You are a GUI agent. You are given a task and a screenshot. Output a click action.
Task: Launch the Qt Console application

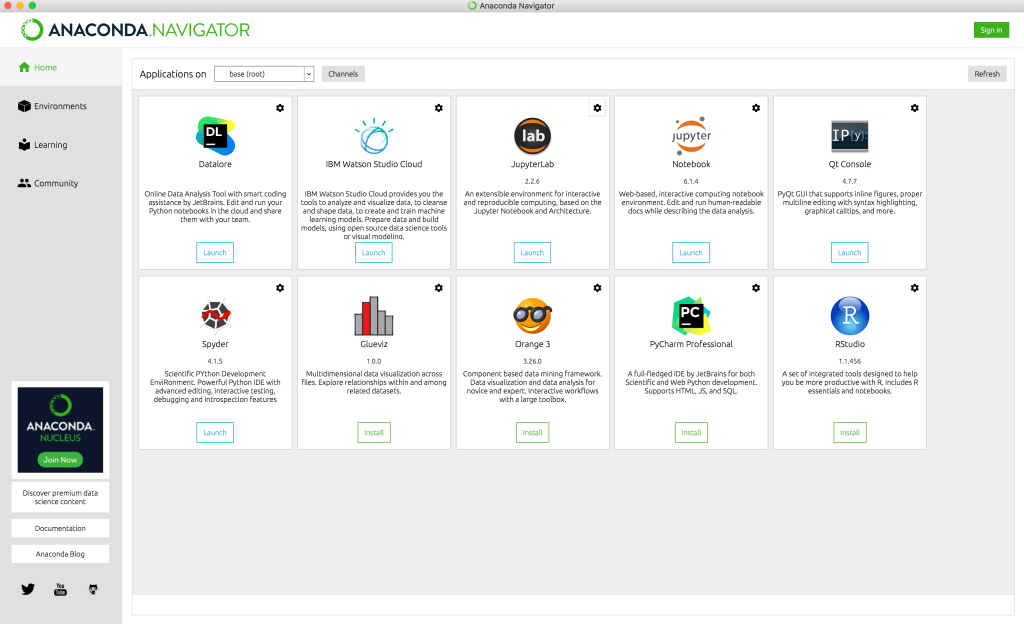(x=850, y=253)
